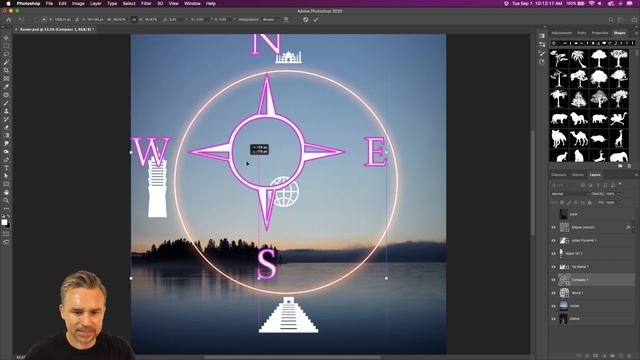Click the canvas vertical scrollbar
Screen dimensions: 640x360
(532, 183)
